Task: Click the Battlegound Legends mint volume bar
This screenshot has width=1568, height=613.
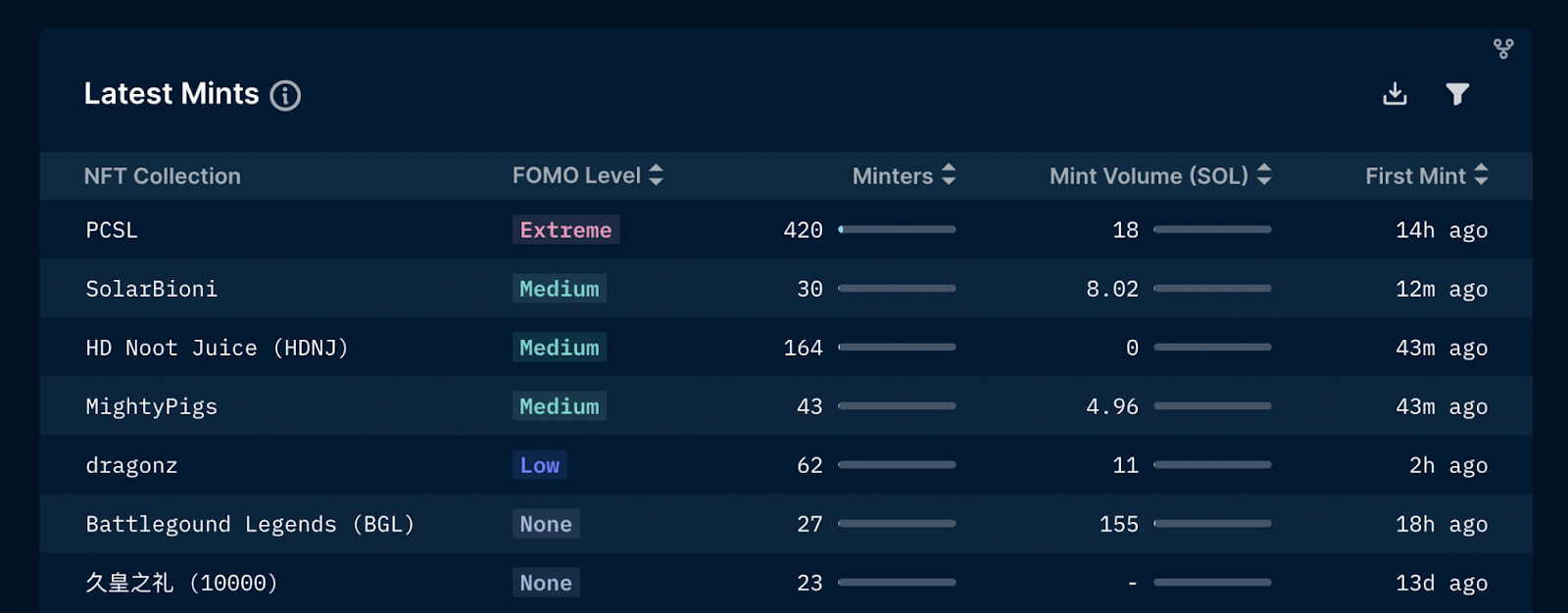Action: (x=1212, y=523)
